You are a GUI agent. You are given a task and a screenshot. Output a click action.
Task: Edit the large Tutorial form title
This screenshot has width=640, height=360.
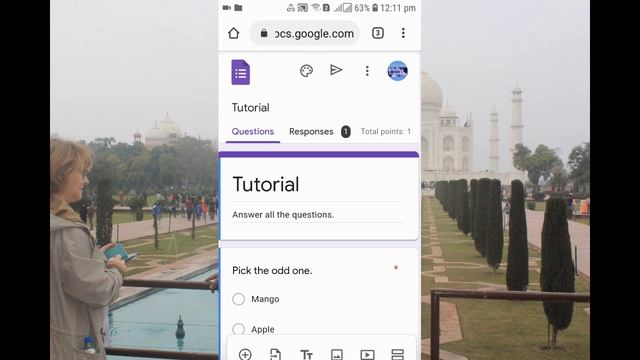tap(266, 184)
